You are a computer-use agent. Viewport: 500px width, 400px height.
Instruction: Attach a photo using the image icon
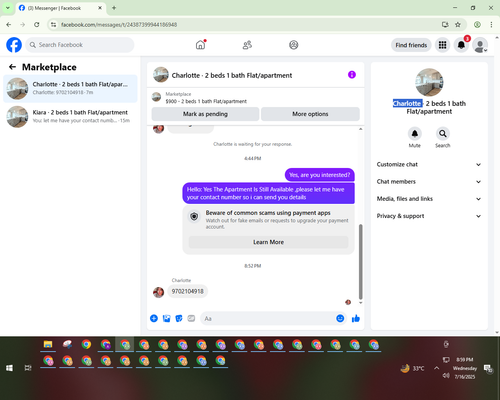166,318
